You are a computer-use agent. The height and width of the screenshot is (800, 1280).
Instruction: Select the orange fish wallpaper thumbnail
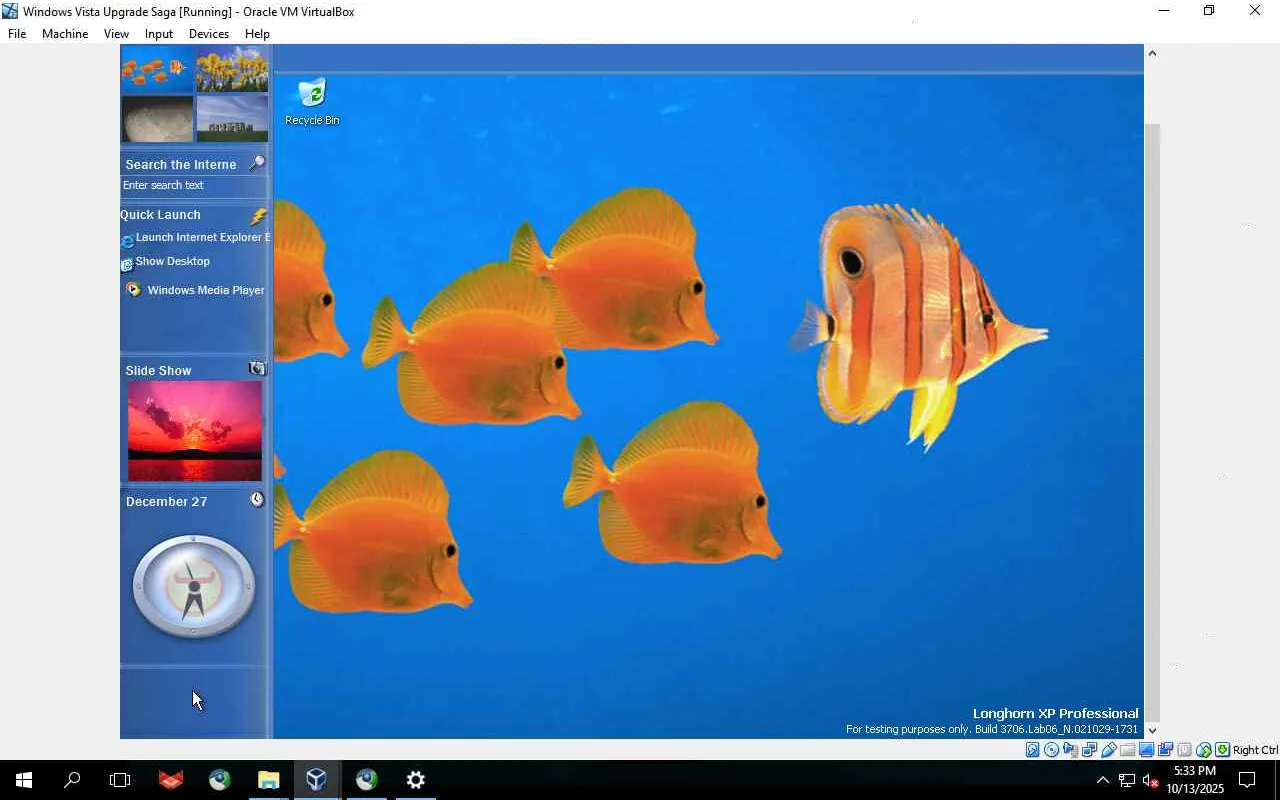click(x=157, y=69)
